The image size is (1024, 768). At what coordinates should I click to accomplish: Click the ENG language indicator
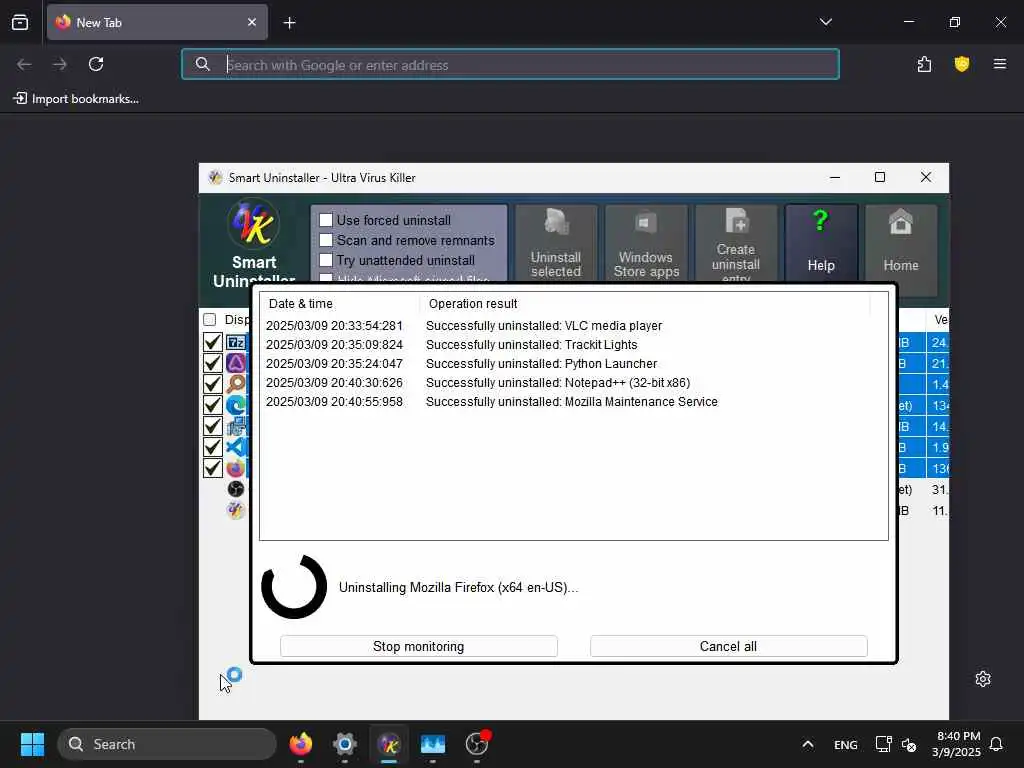click(846, 744)
